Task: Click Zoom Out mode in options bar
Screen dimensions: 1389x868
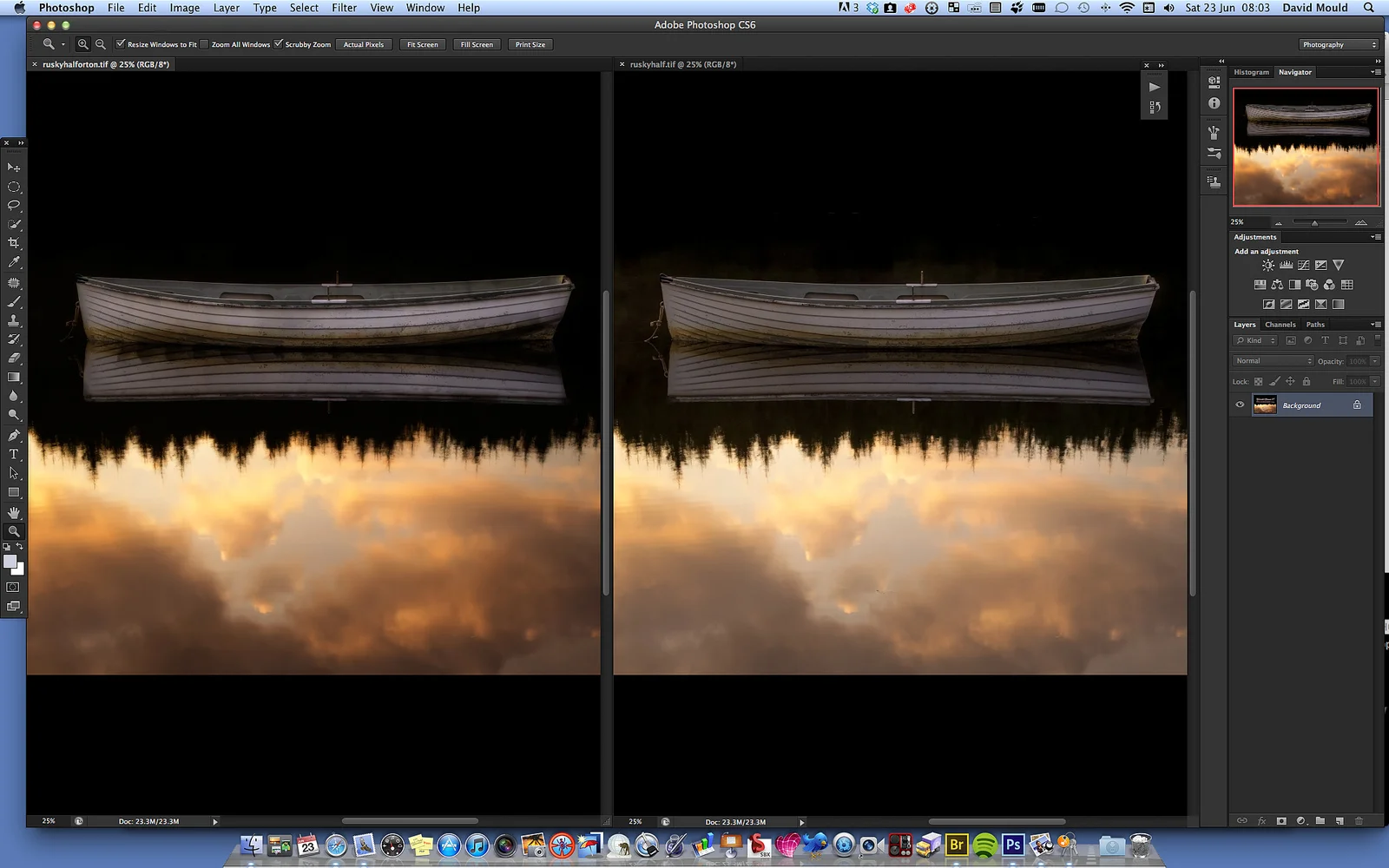Action: [101, 44]
